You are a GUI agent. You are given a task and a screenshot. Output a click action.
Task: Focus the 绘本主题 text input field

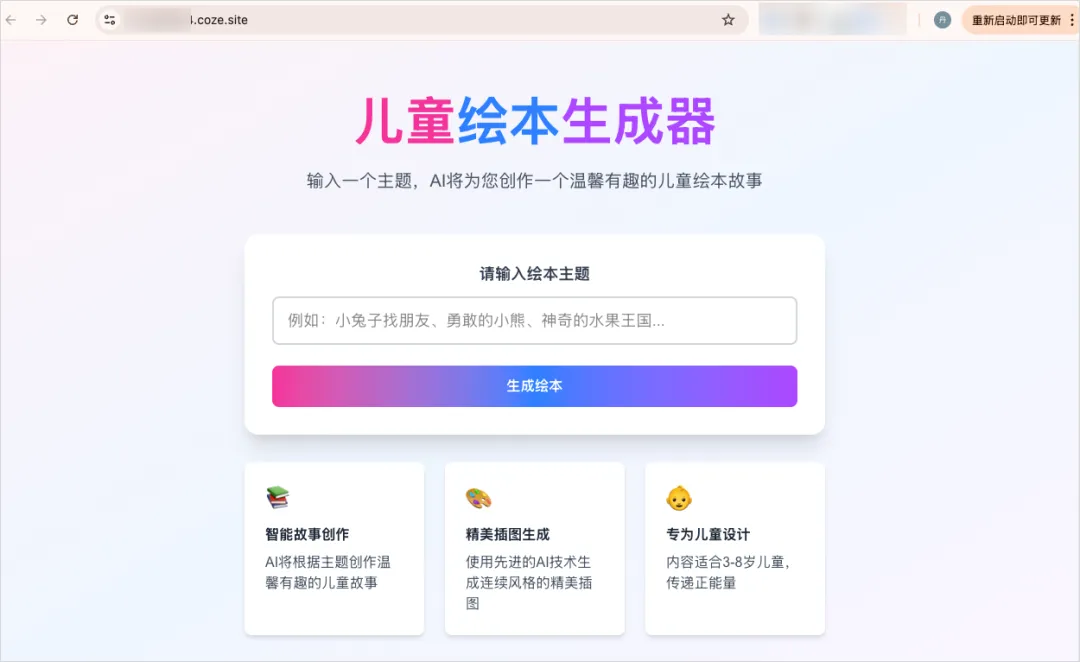tap(534, 320)
